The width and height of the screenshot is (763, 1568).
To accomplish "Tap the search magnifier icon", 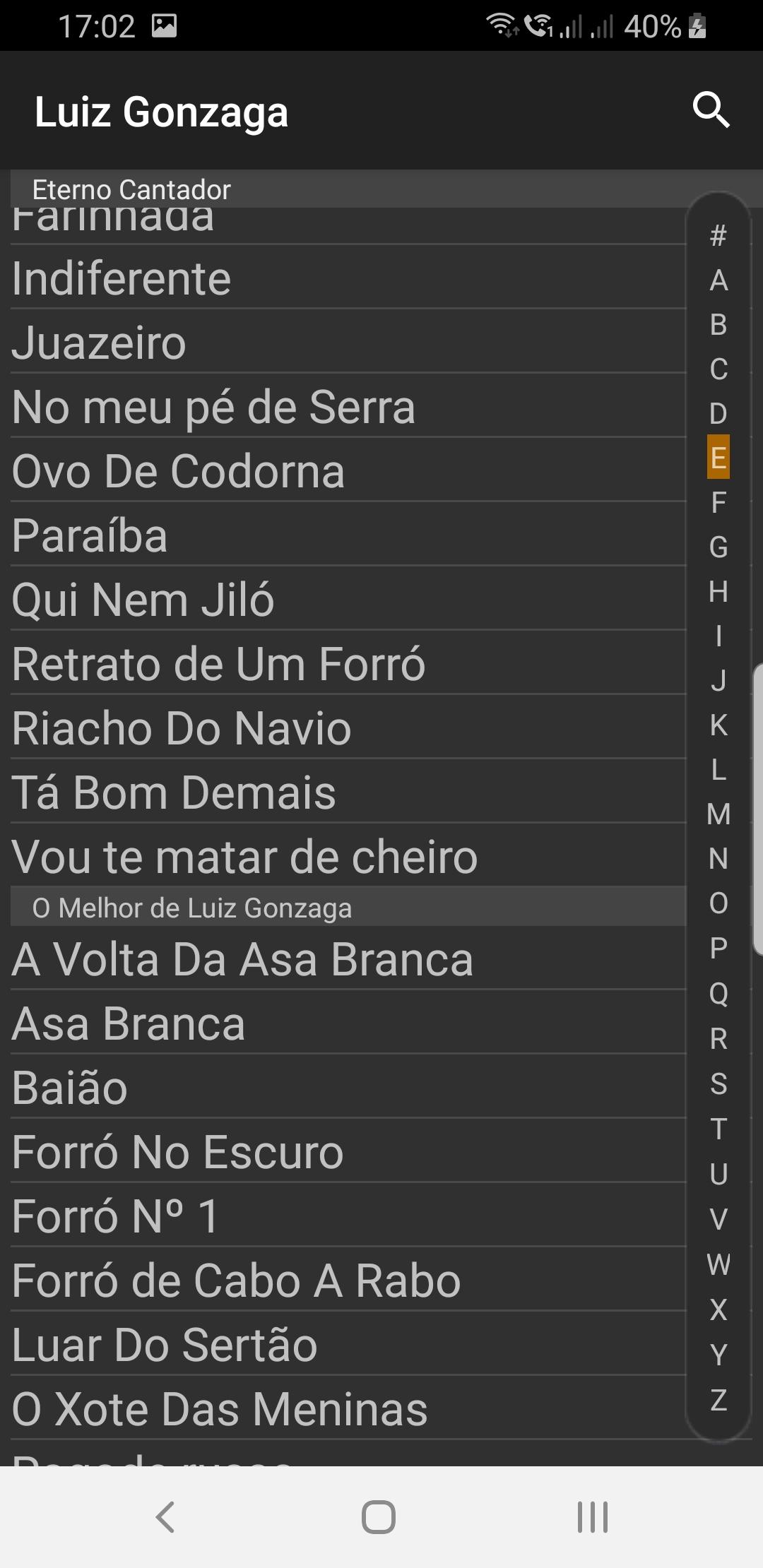I will [x=711, y=110].
